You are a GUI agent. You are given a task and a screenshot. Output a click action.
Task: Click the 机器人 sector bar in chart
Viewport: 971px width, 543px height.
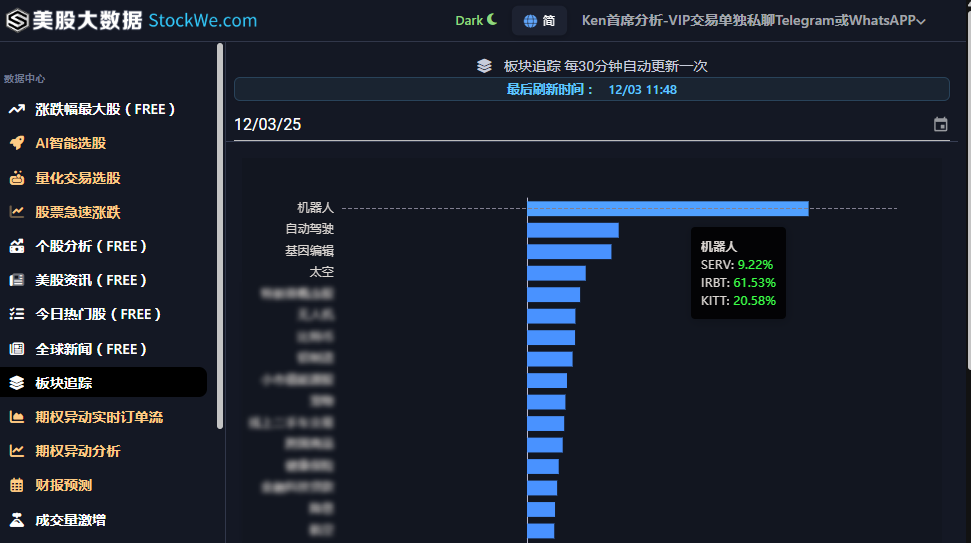coord(667,208)
